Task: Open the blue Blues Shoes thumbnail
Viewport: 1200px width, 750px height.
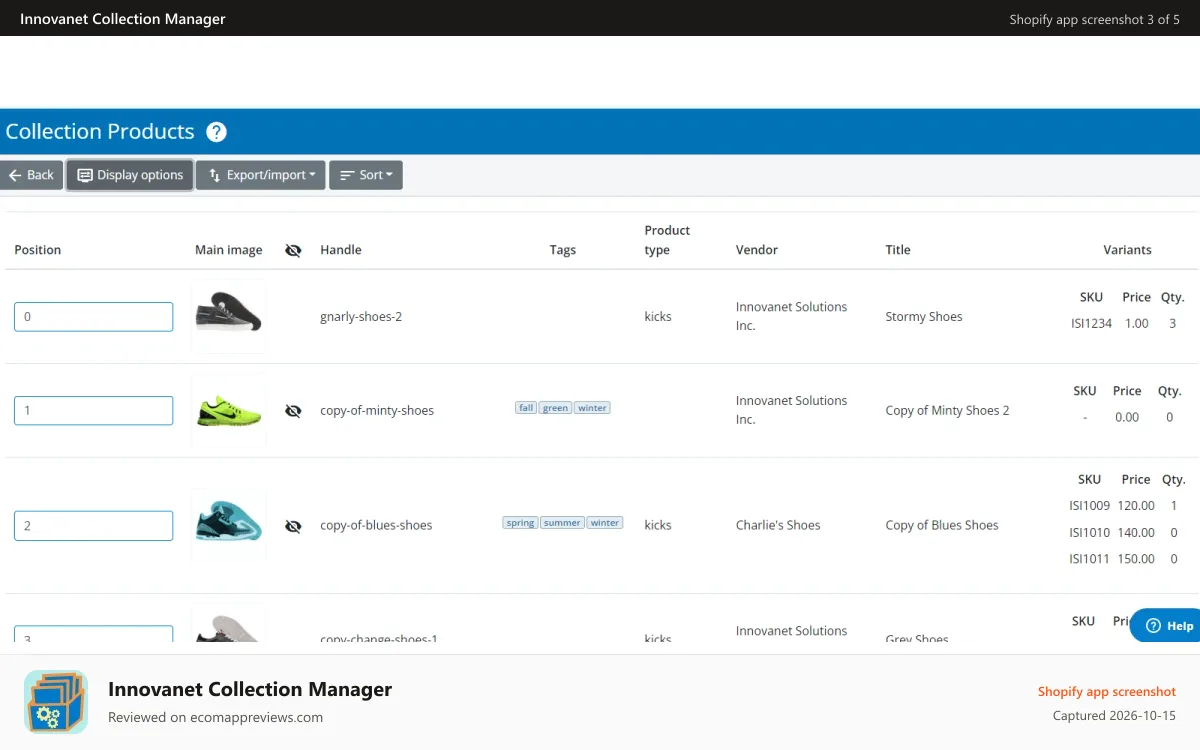Action: pyautogui.click(x=228, y=525)
